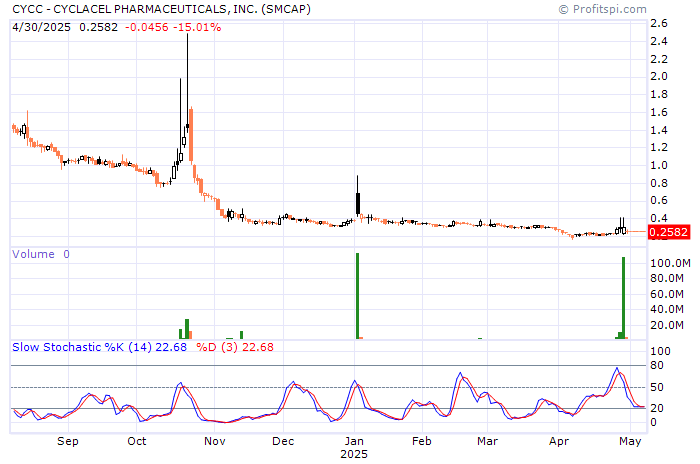The height and width of the screenshot is (464, 700).
Task: Click the Volume panel label
Action: [33, 254]
